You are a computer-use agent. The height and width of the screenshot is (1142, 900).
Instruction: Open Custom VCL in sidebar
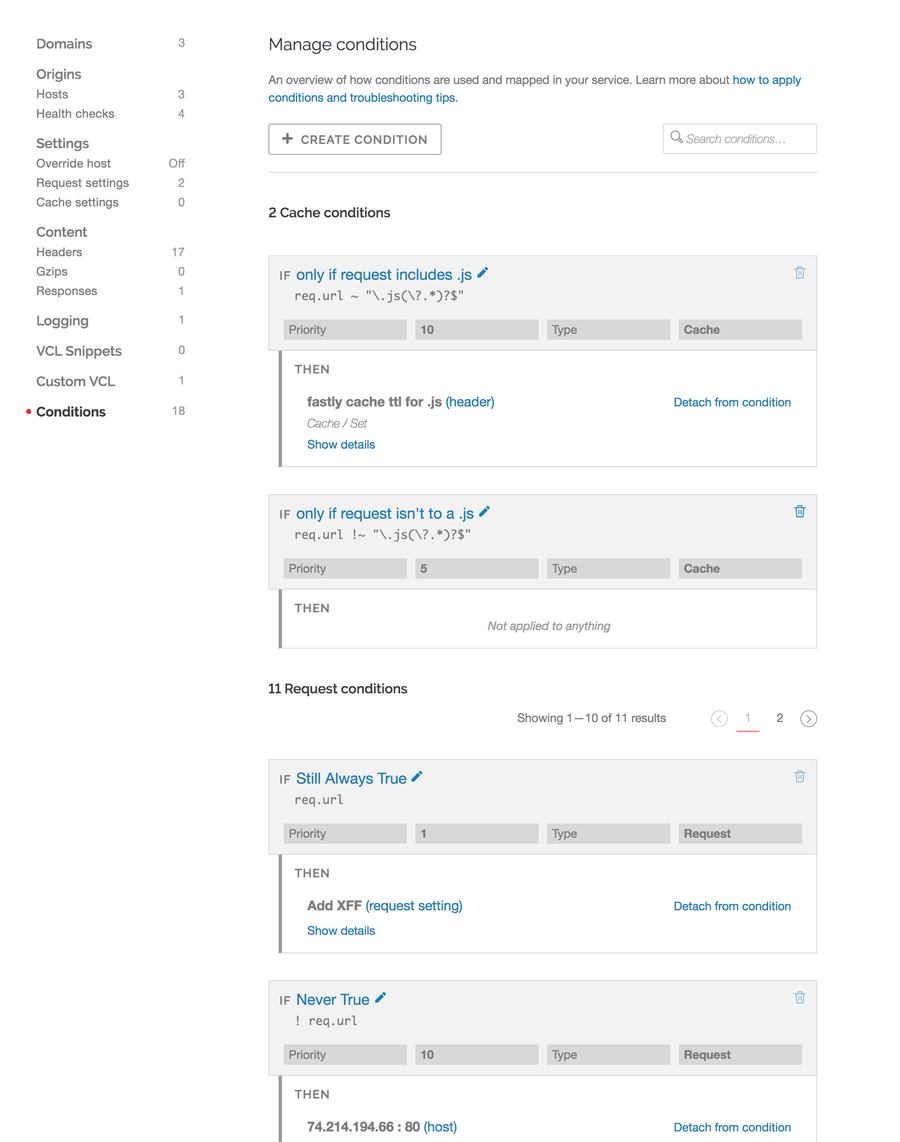coord(76,382)
